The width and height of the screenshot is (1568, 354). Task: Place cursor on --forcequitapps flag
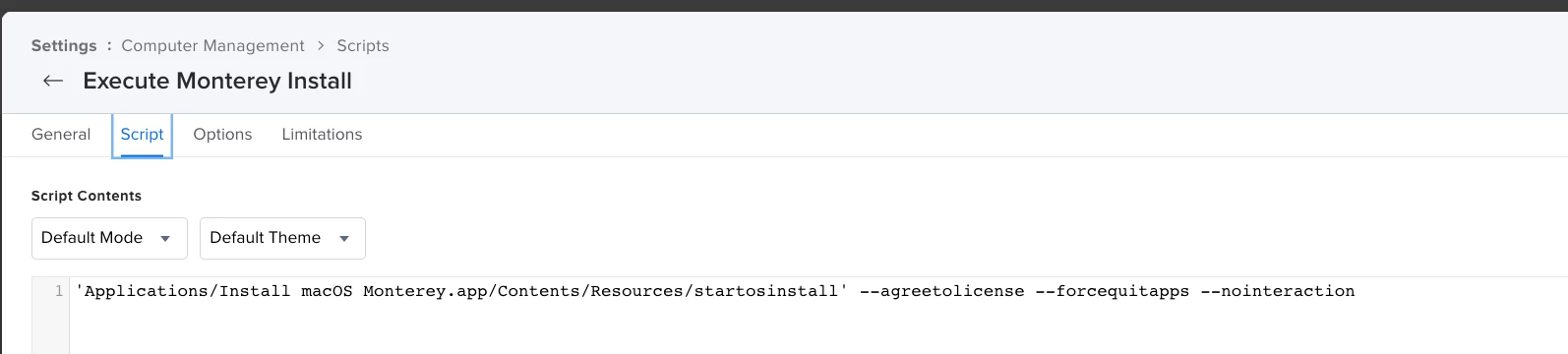[x=1112, y=291]
